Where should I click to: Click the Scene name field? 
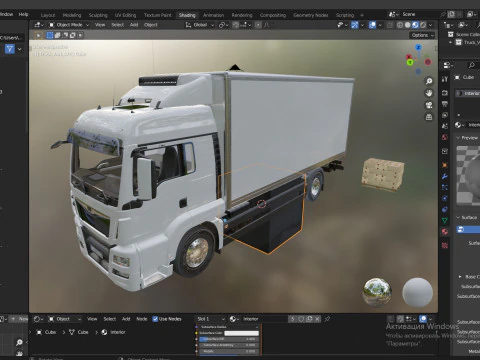(420, 14)
